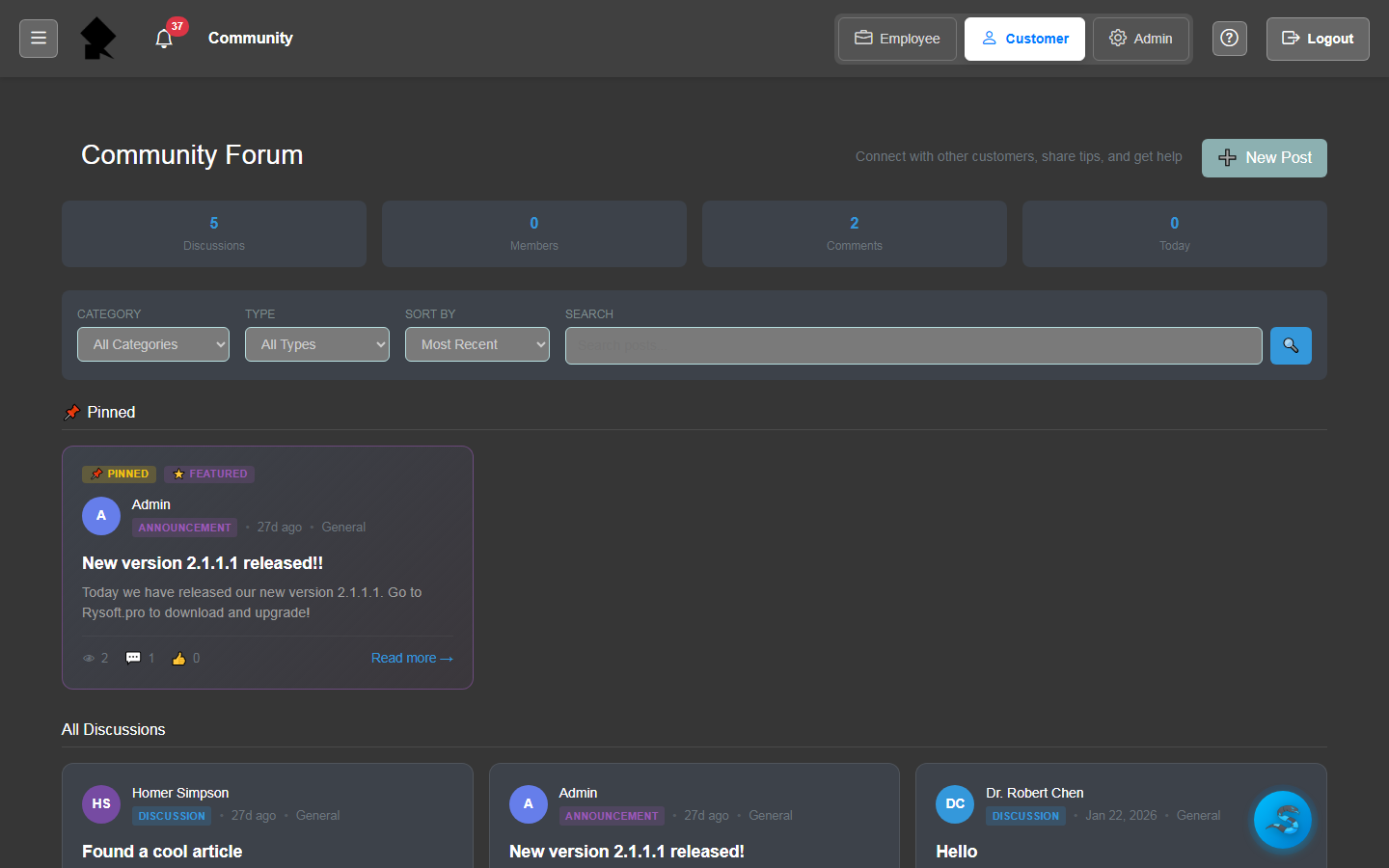Click the Discussions stat showing 5
Screen dimensions: 1389x868
click(213, 233)
